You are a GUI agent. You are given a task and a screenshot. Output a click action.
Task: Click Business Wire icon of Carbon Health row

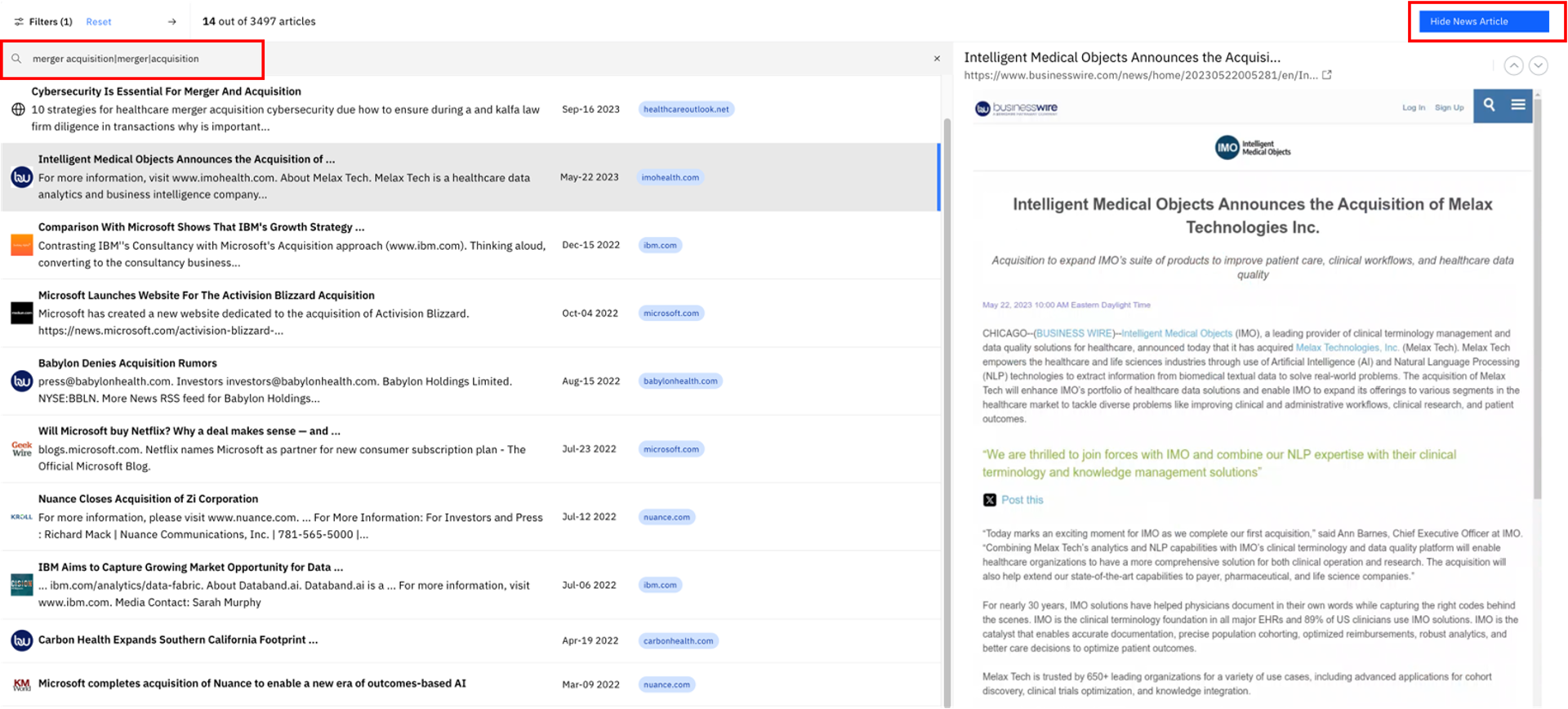pos(22,640)
